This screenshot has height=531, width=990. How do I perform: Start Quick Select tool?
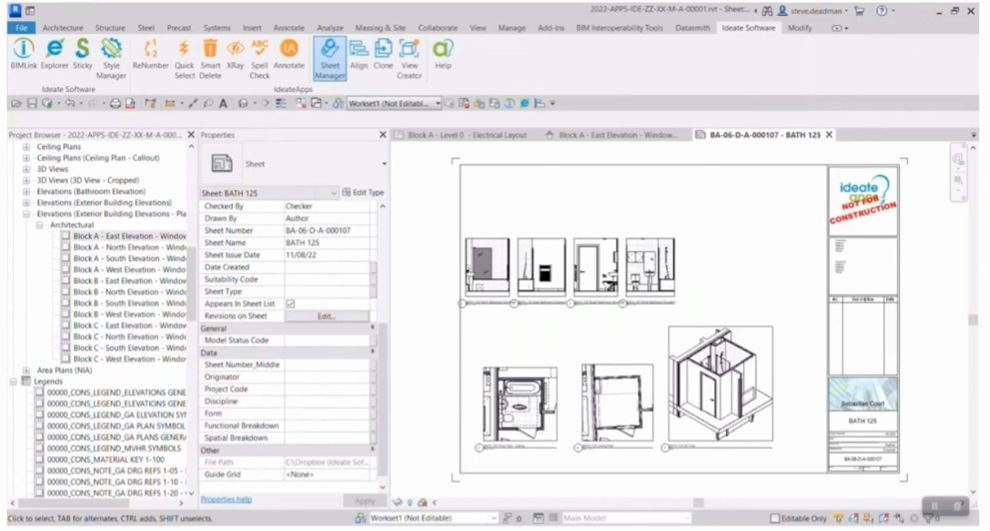(x=184, y=58)
